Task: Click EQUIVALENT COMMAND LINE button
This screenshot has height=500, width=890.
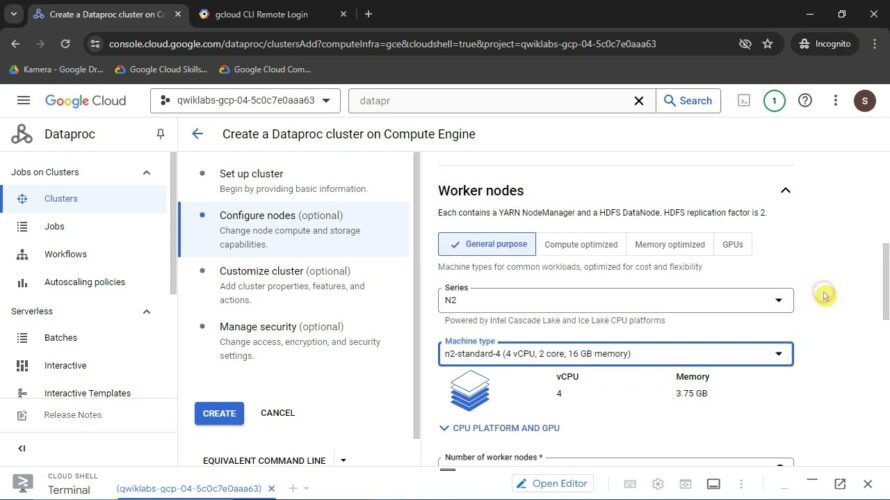Action: [264, 460]
